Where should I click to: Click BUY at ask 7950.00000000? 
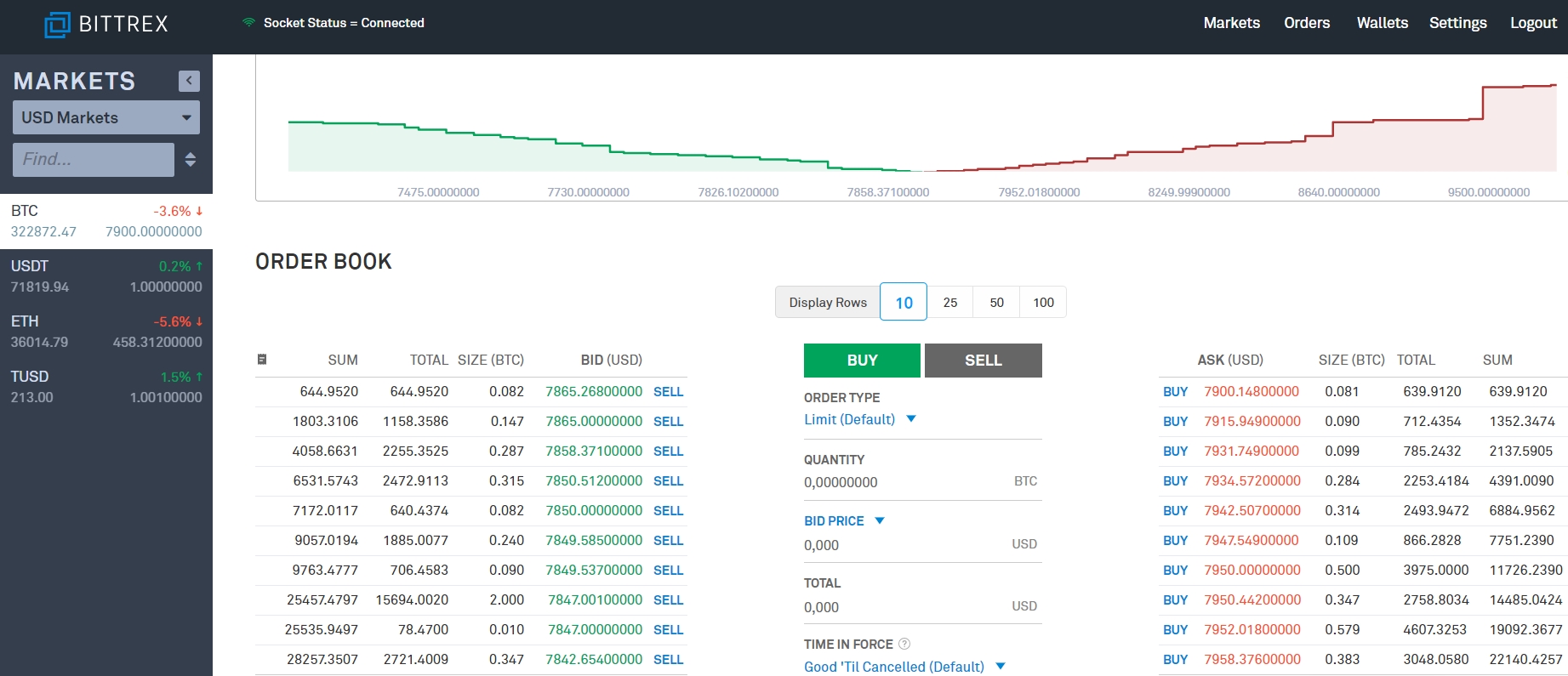coord(1175,571)
